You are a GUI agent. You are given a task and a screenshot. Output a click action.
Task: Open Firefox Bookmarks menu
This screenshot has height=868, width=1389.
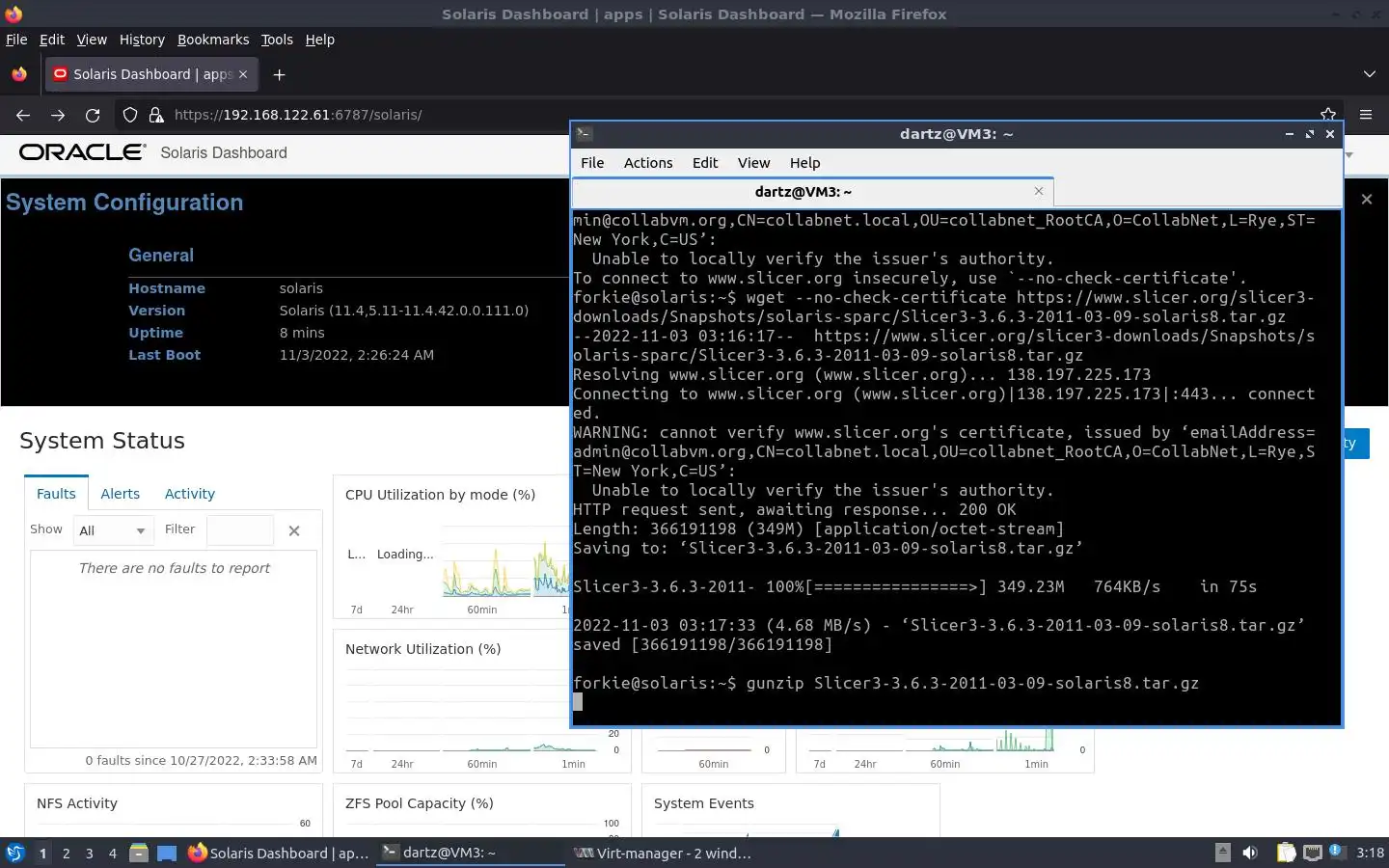click(213, 40)
